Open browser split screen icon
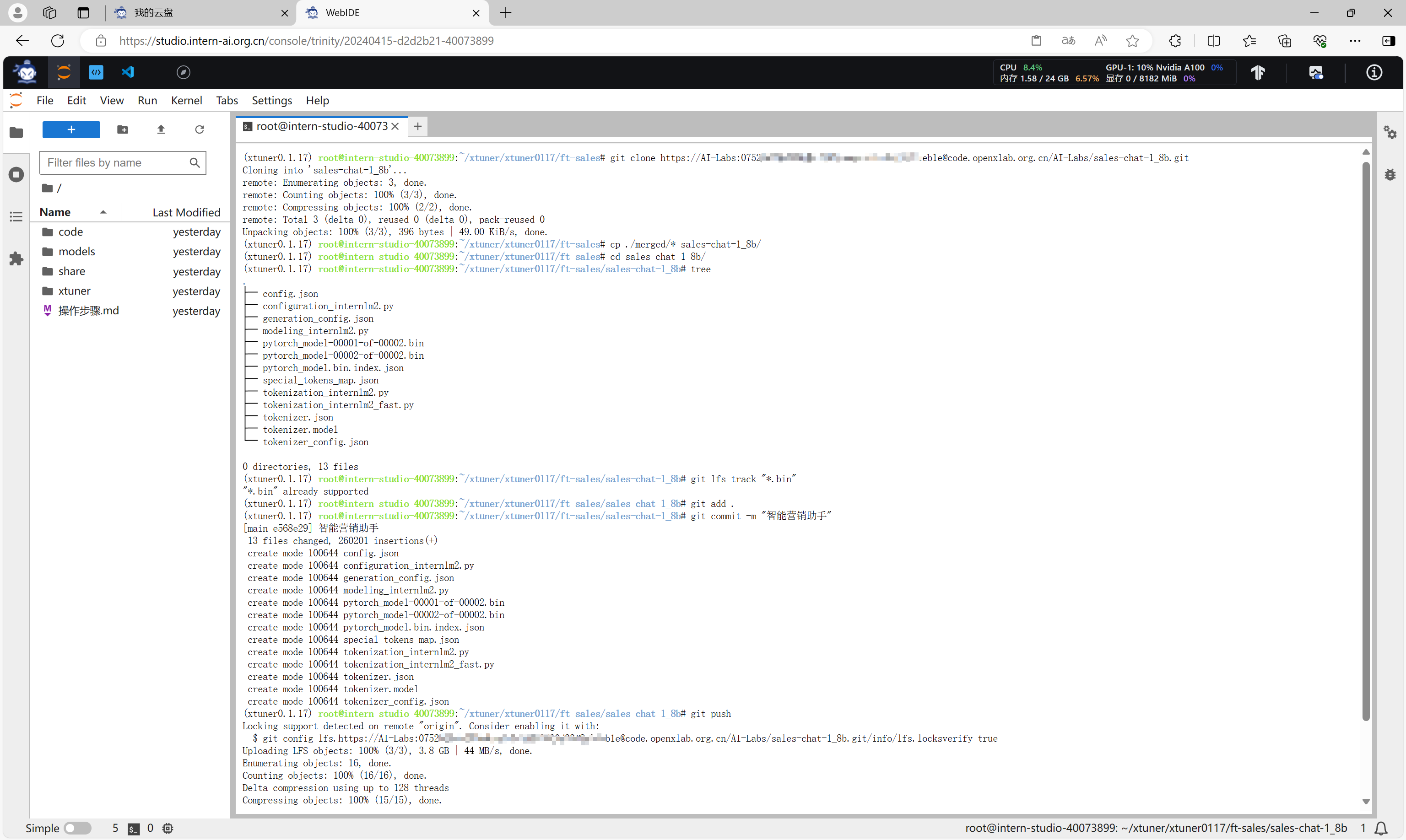 pyautogui.click(x=1213, y=41)
